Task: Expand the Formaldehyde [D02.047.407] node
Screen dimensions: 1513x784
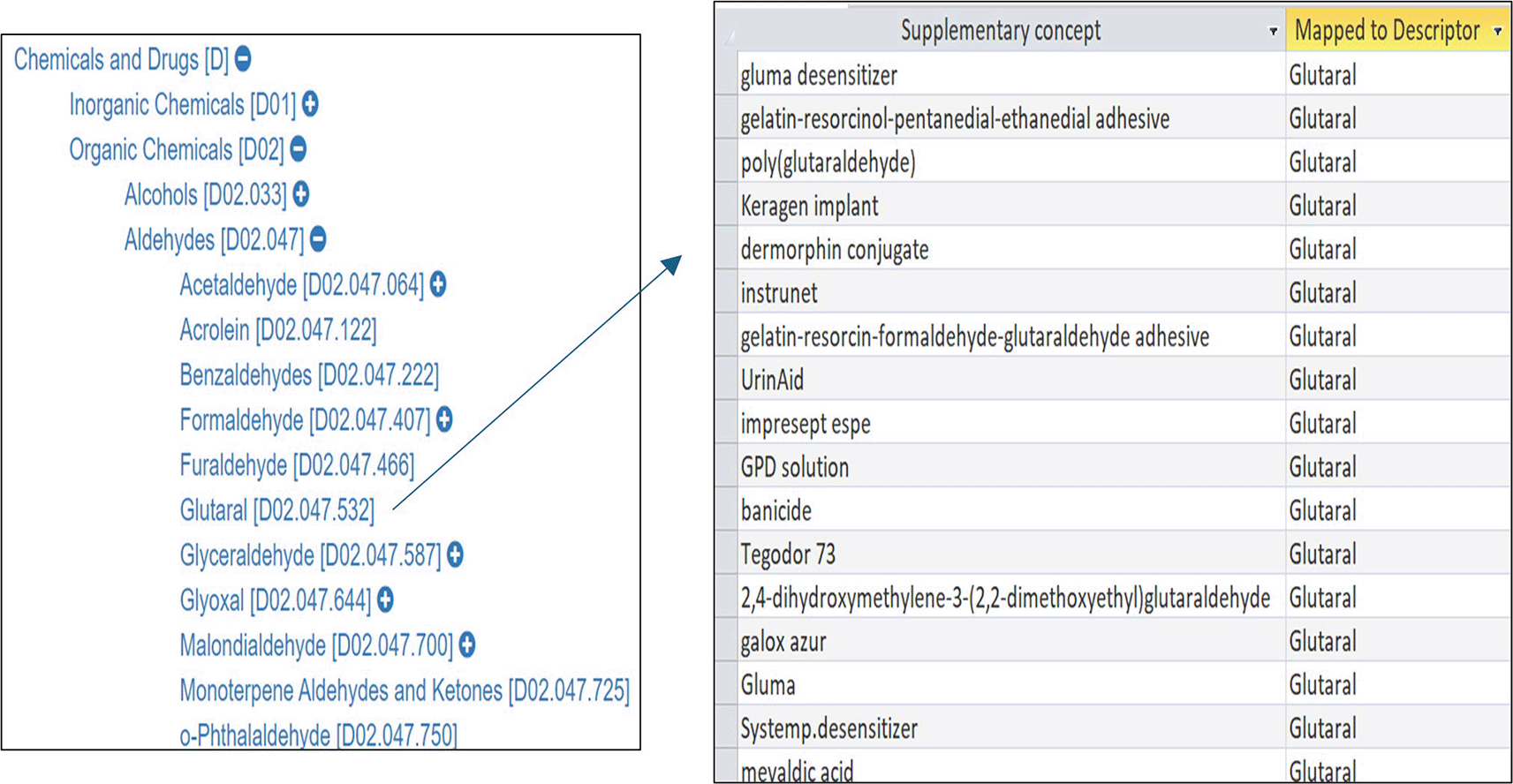Action: coord(444,419)
